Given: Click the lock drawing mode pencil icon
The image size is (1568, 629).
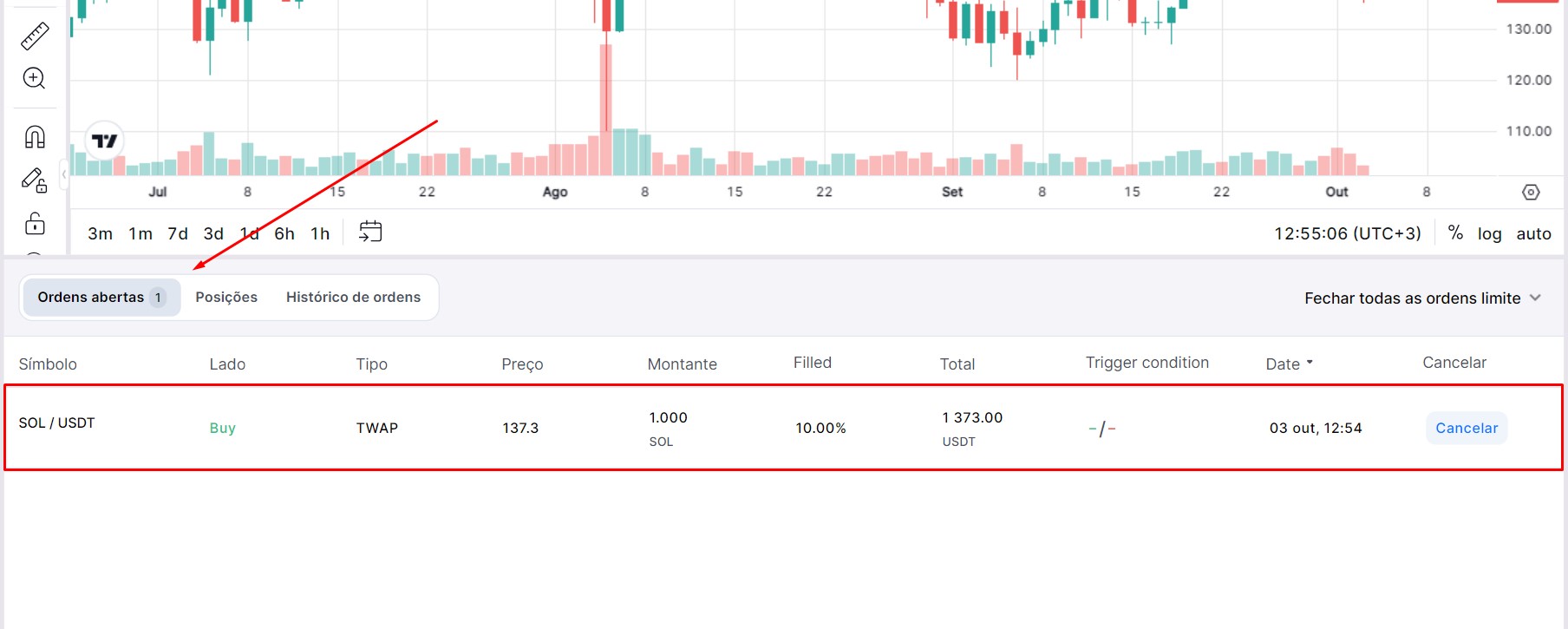Looking at the screenshot, I should [x=35, y=180].
